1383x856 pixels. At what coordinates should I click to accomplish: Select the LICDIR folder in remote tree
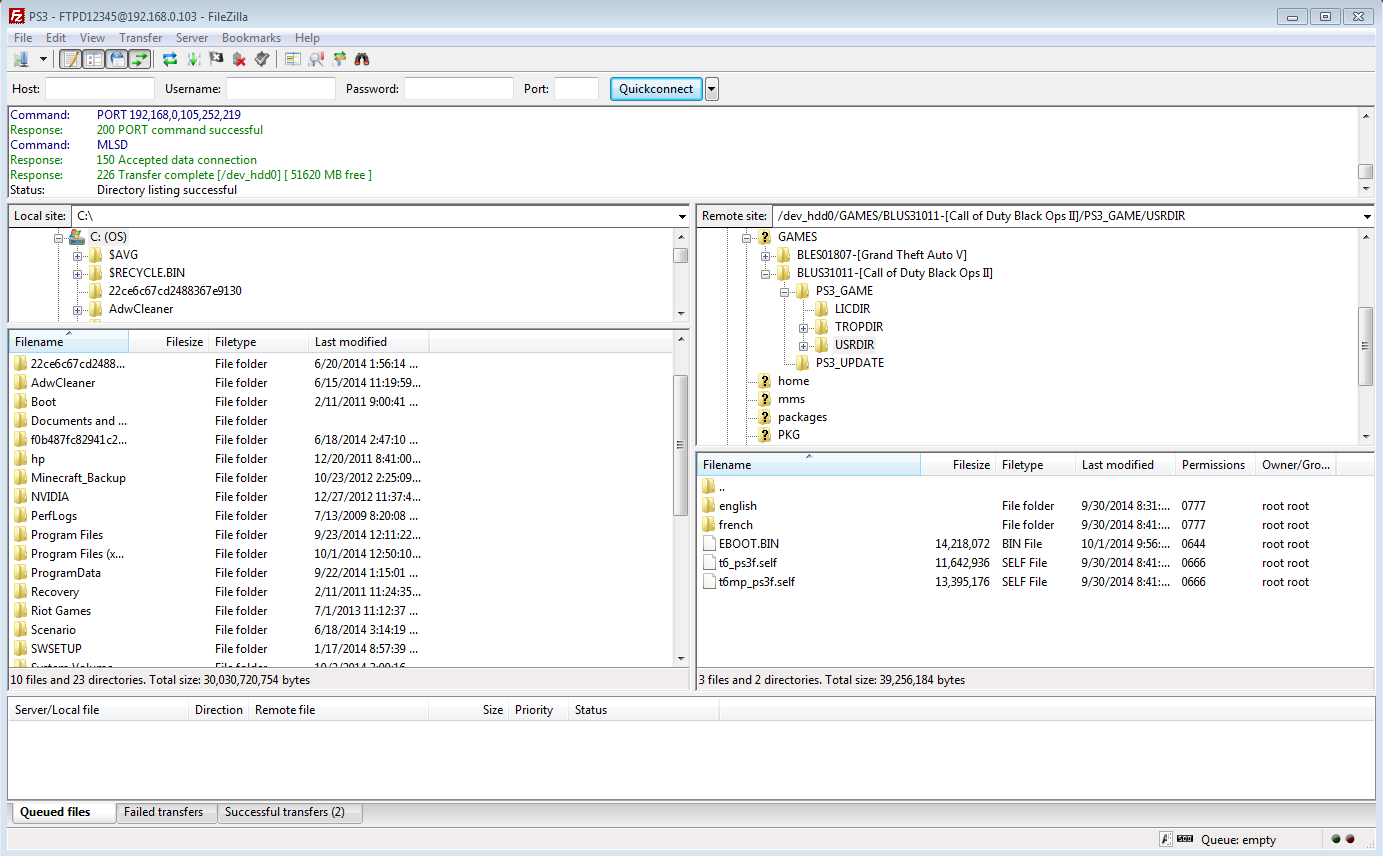coord(853,309)
